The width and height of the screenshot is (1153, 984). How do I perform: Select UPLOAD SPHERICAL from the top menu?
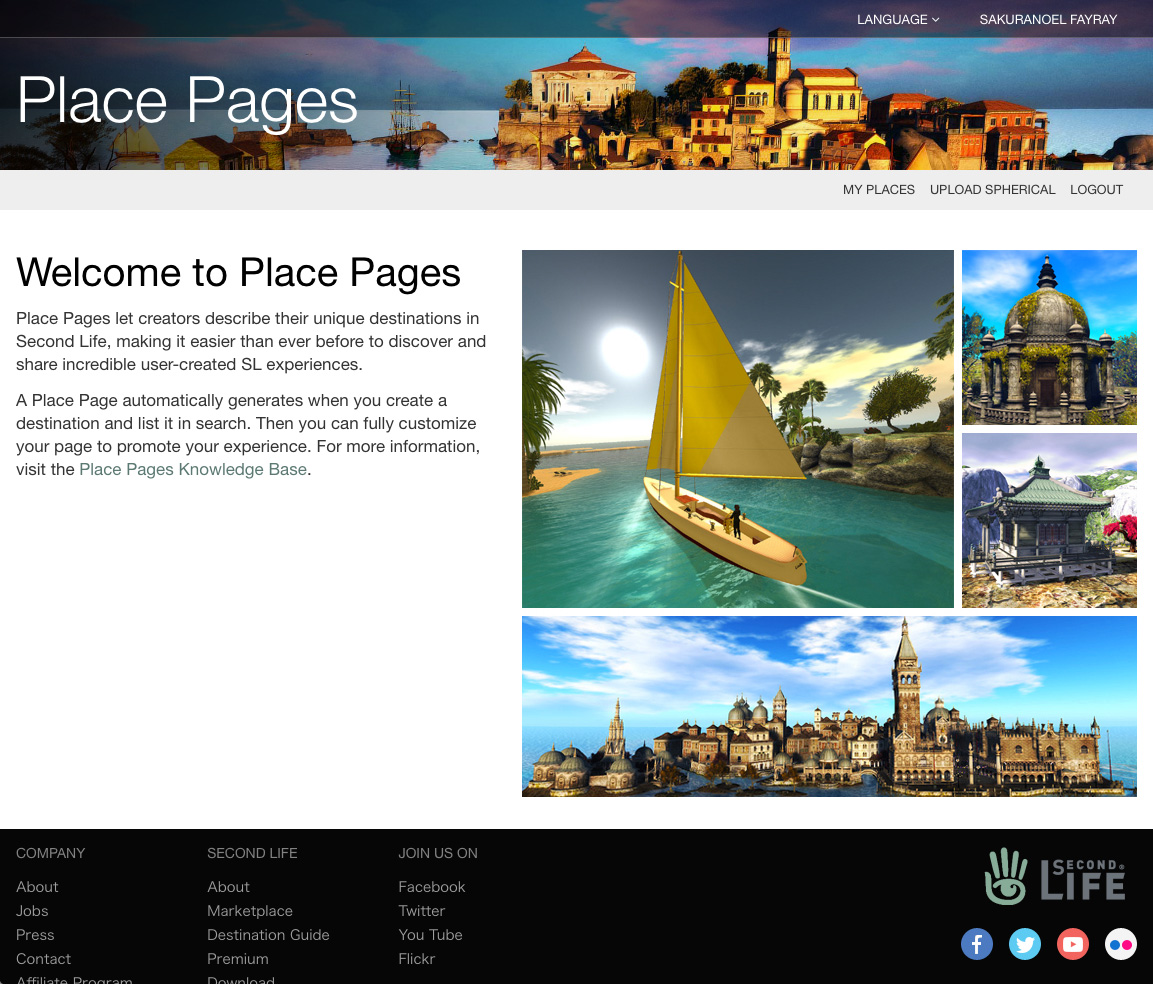tap(993, 190)
